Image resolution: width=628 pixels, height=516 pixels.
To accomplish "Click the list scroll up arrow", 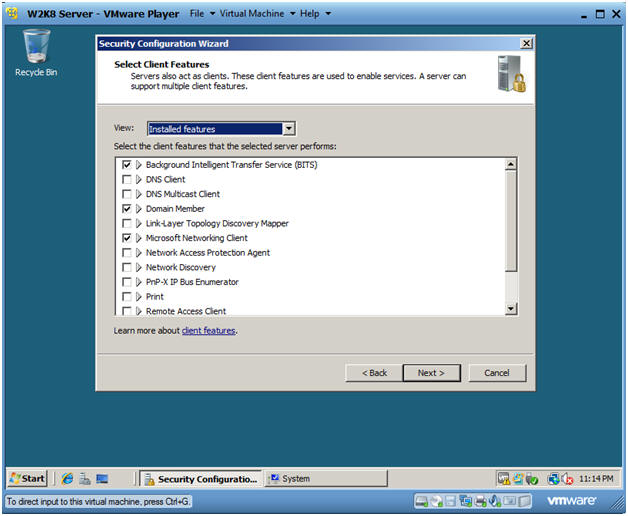I will pyautogui.click(x=511, y=164).
